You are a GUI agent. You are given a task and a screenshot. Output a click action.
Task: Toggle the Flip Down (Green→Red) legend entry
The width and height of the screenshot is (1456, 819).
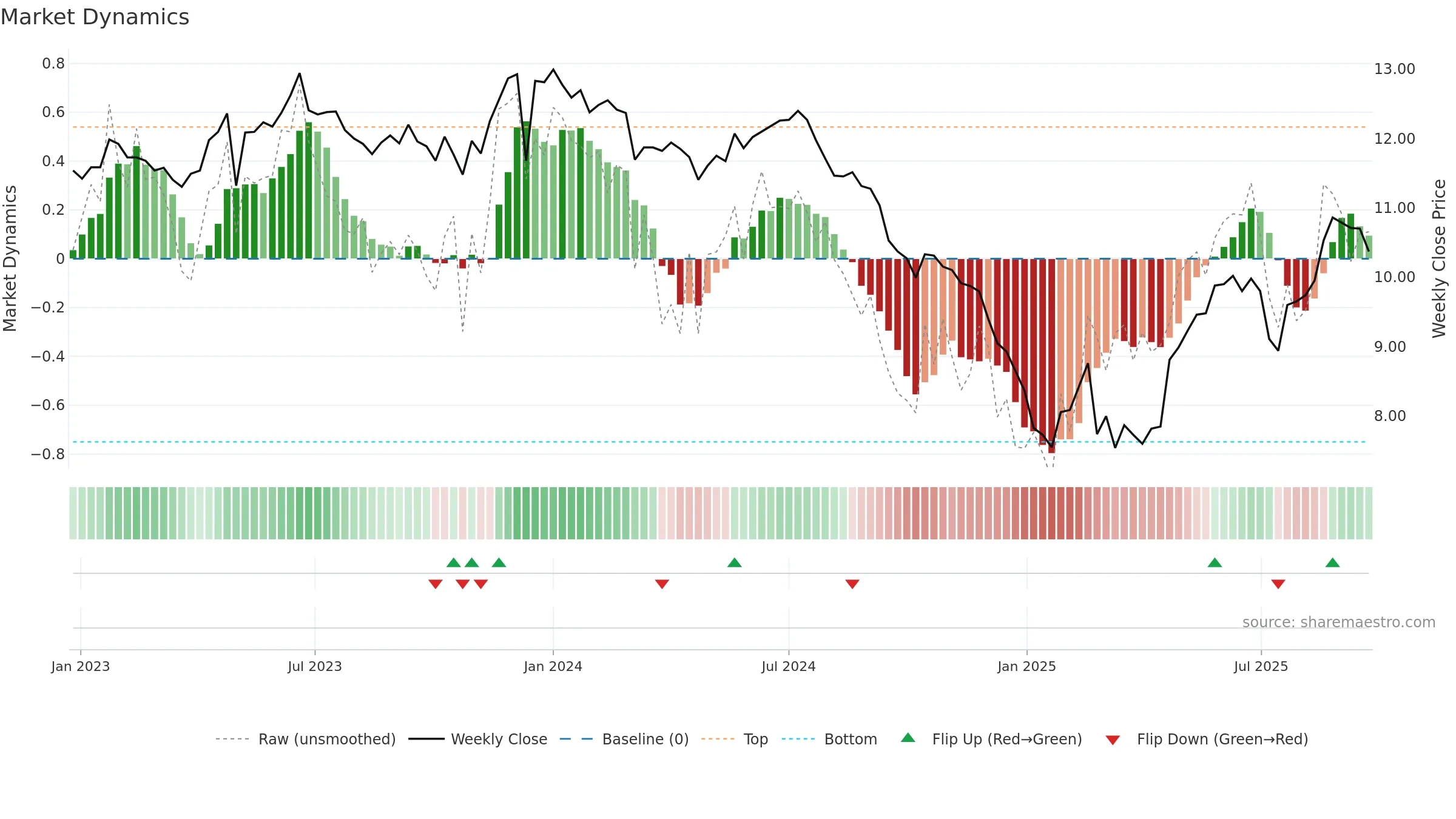point(1207,739)
